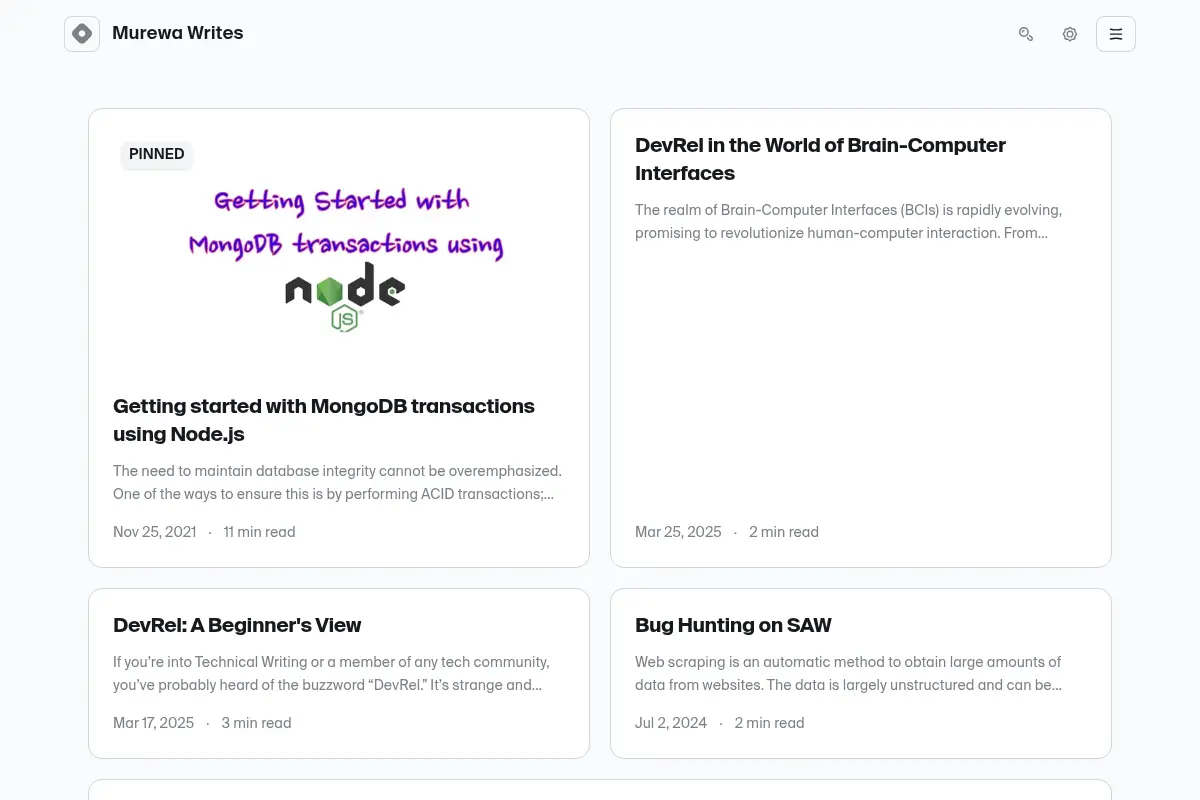Open the MongoDB transactions Node.js cover image
The height and width of the screenshot is (800, 1200).
(339, 251)
